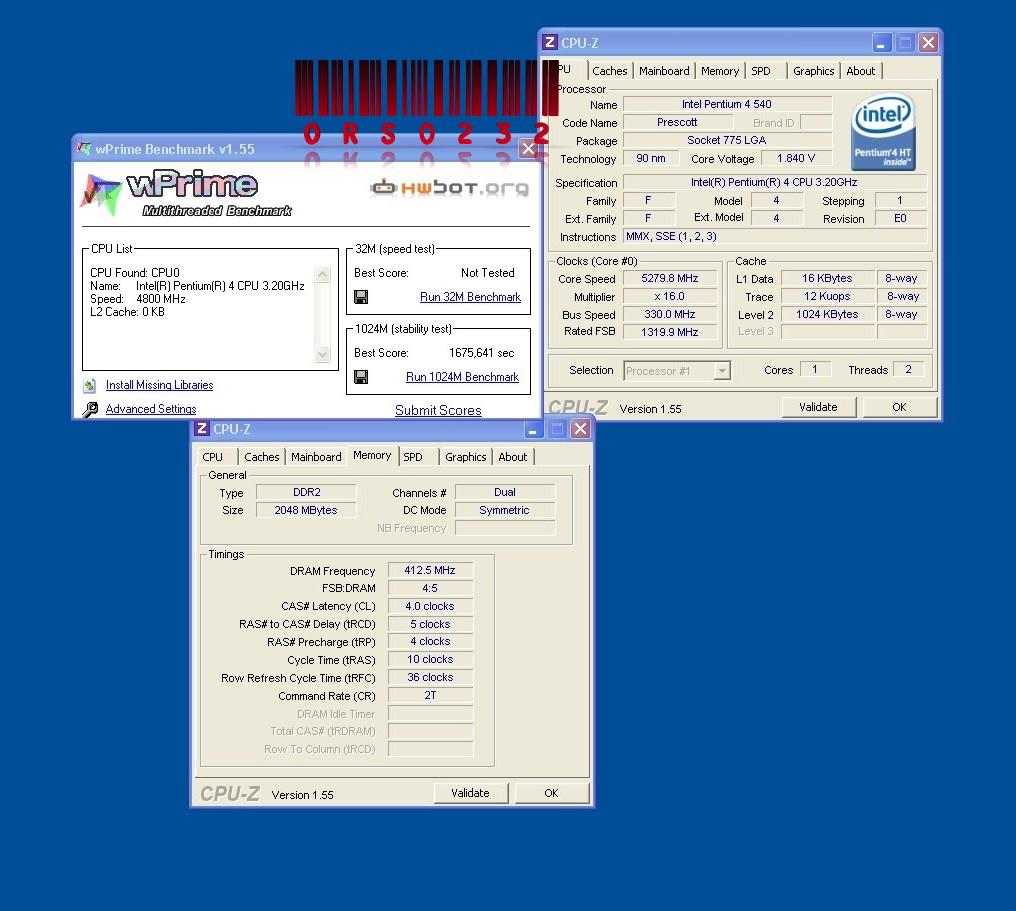The width and height of the screenshot is (1016, 911).
Task: Click the wPrime logo graphic
Action: pos(185,192)
